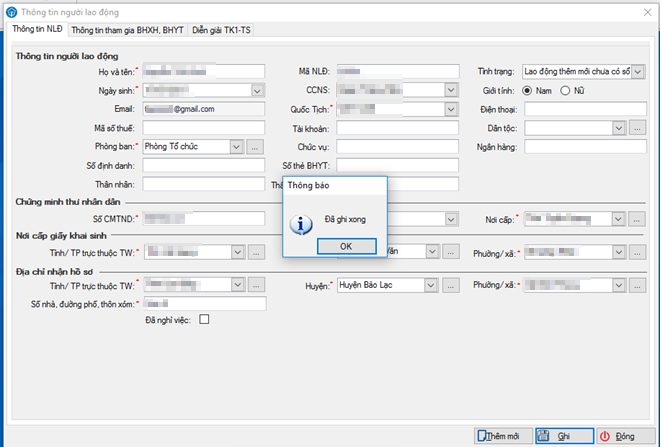Screen dimensions: 662x447
Task: Expand the Tình trạng dropdown
Action: pos(639,71)
